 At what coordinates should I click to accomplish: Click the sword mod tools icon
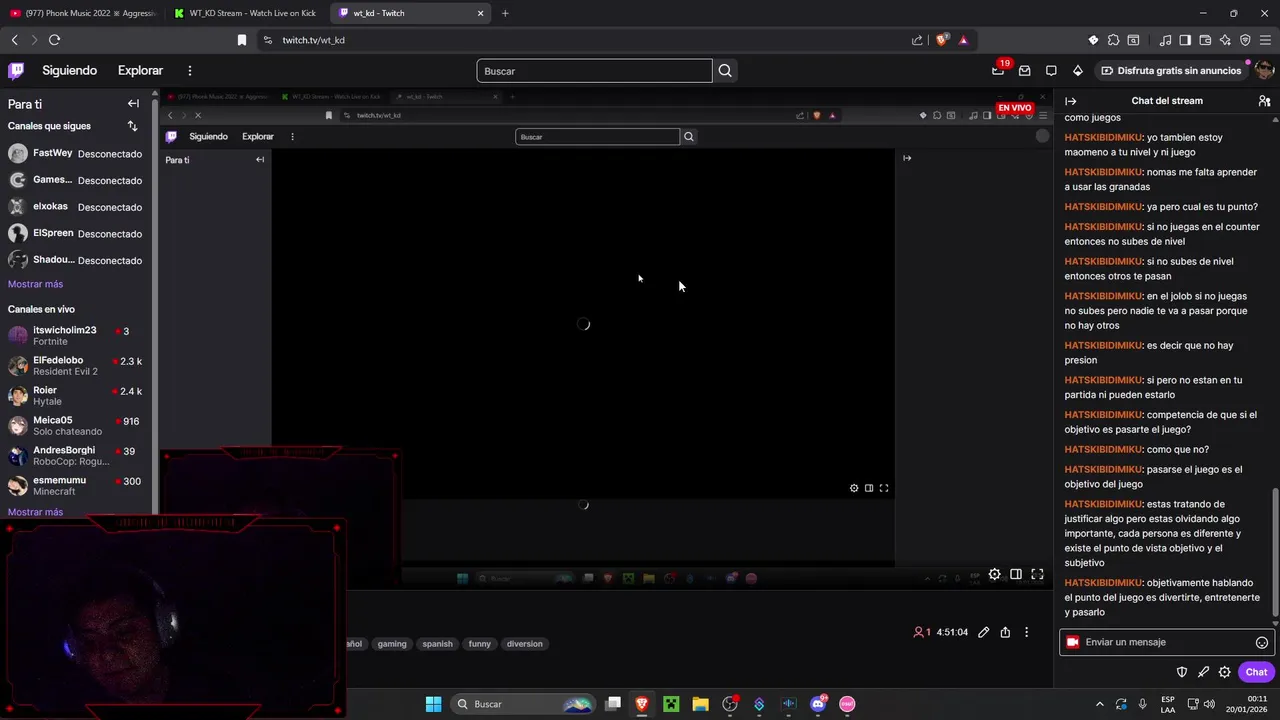[1203, 672]
